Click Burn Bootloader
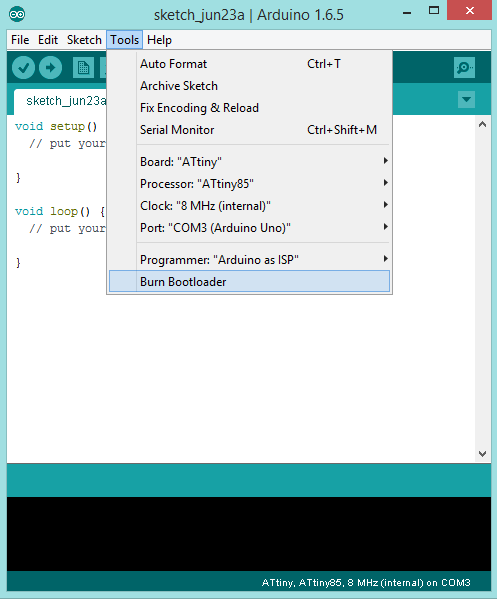Viewport: 497px width, 599px height. tap(249, 282)
